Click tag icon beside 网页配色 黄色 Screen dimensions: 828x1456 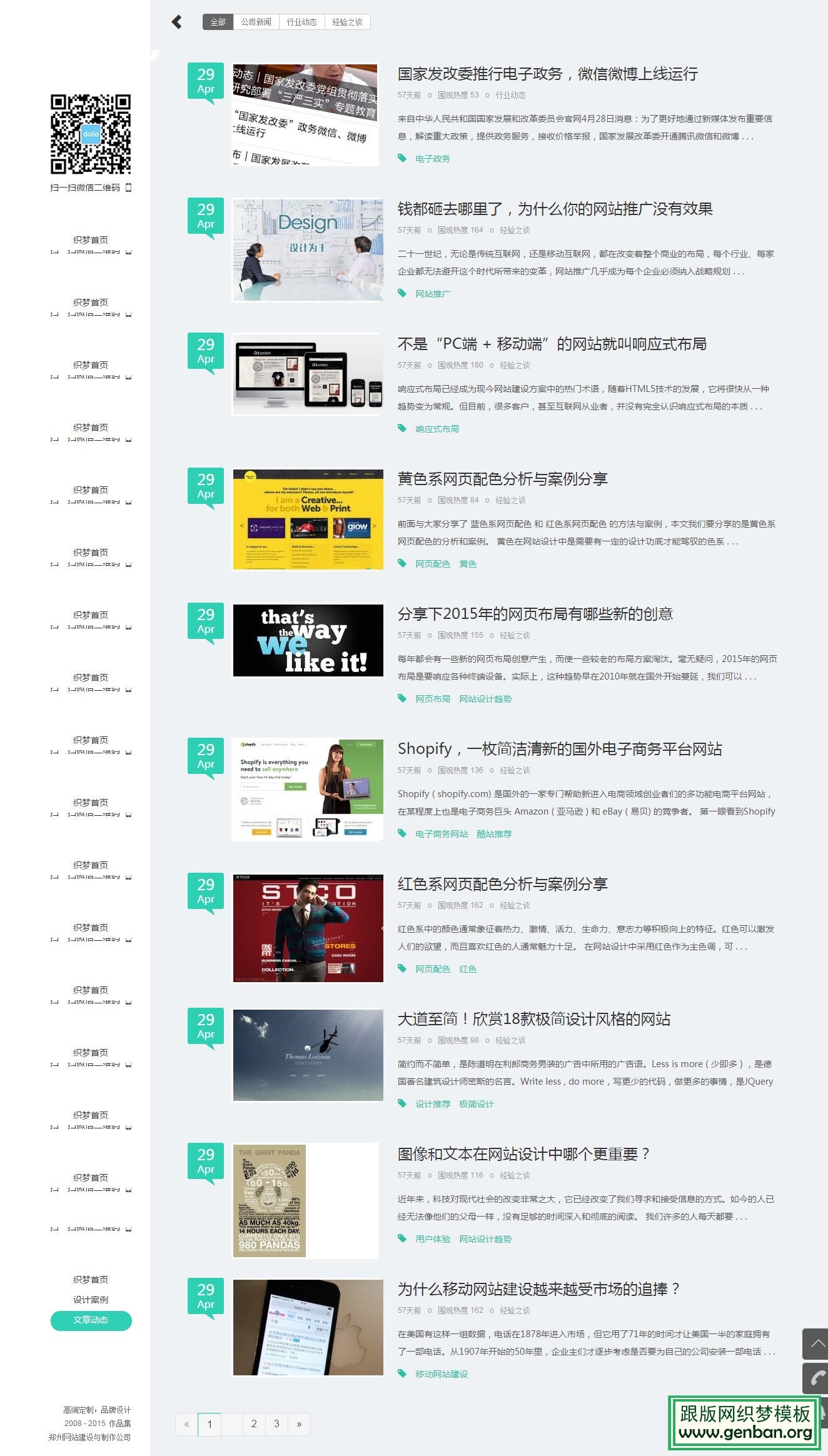point(402,563)
